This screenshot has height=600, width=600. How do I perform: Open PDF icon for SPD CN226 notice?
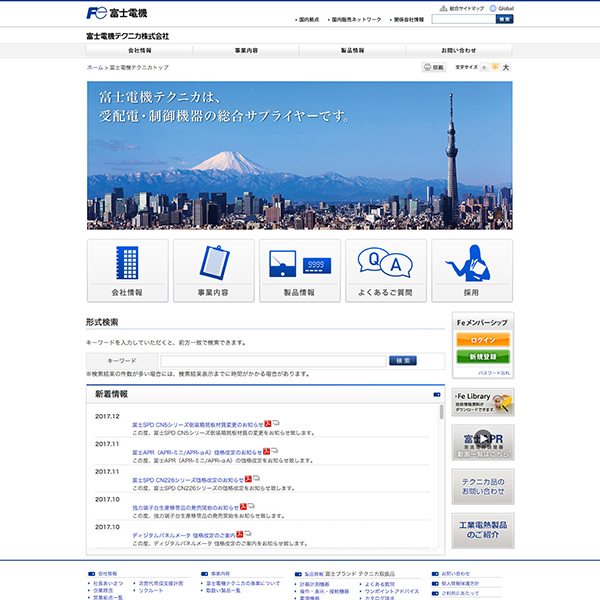248,479
